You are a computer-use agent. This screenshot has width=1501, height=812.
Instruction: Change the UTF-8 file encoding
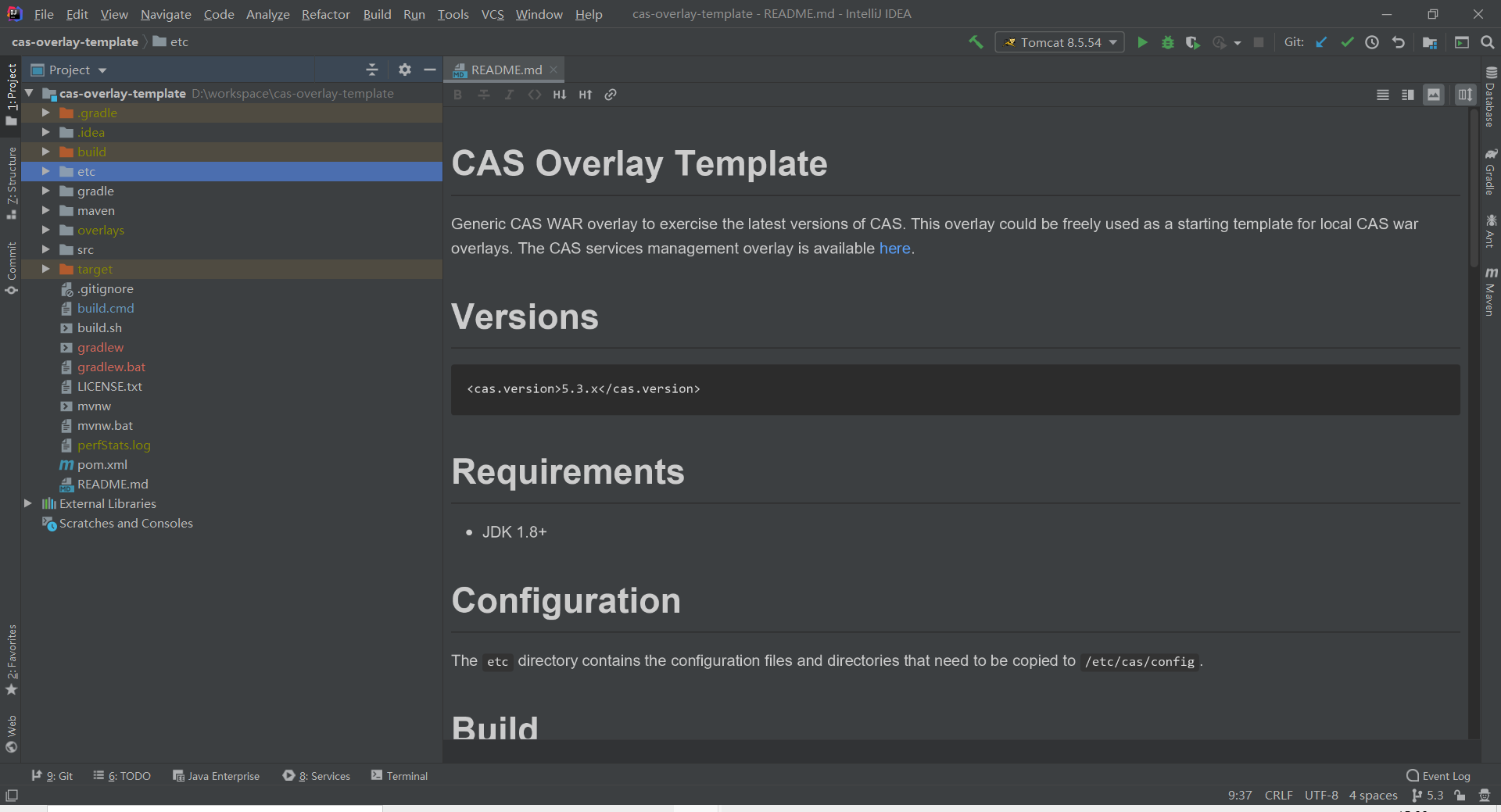(1321, 796)
